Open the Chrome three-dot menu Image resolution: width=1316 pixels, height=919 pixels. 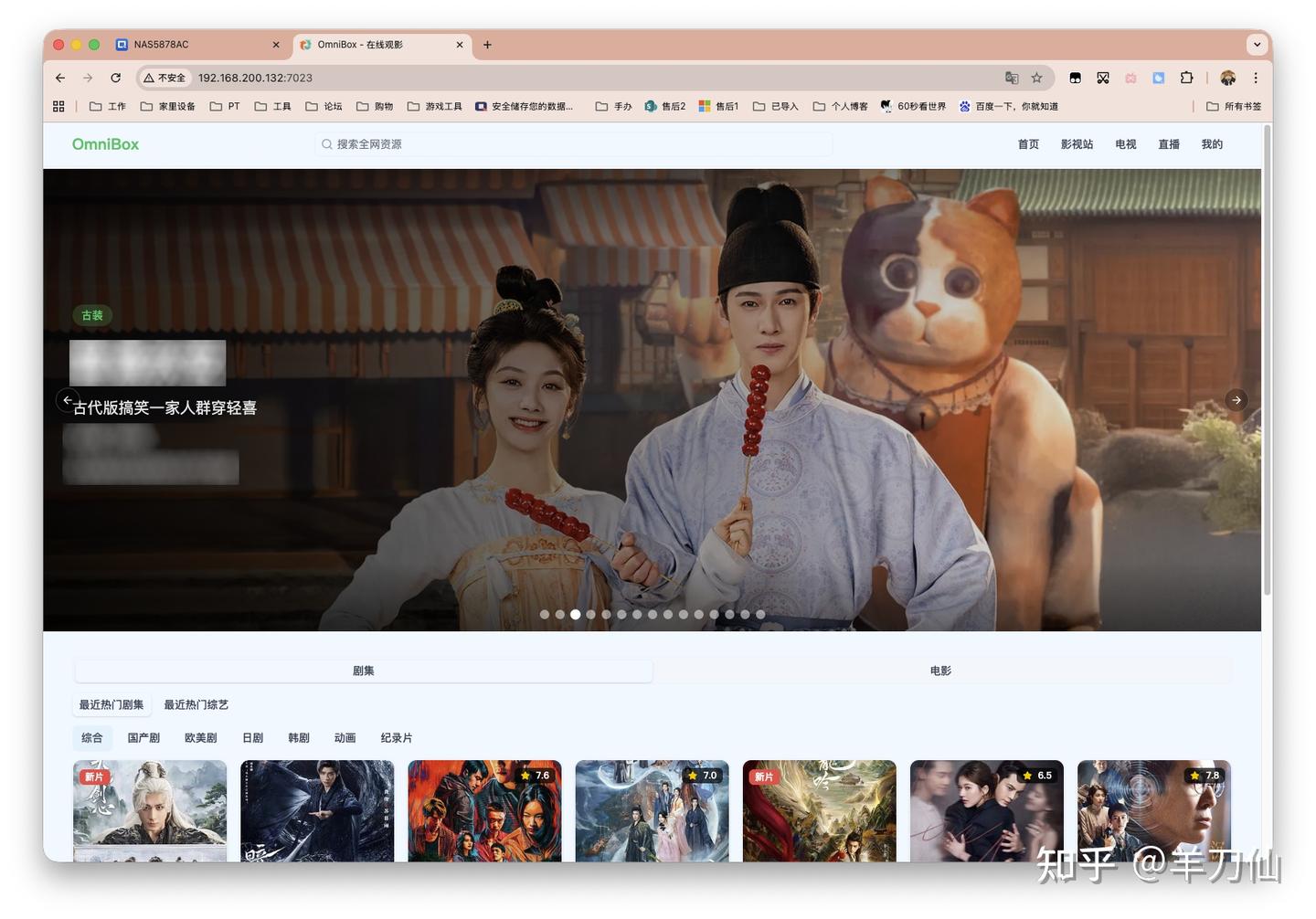tap(1256, 79)
